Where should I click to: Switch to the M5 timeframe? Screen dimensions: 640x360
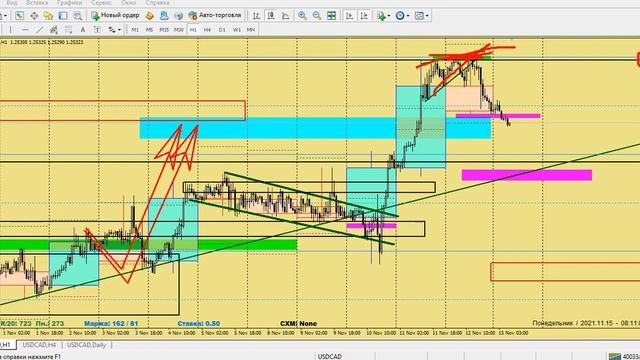(x=149, y=30)
